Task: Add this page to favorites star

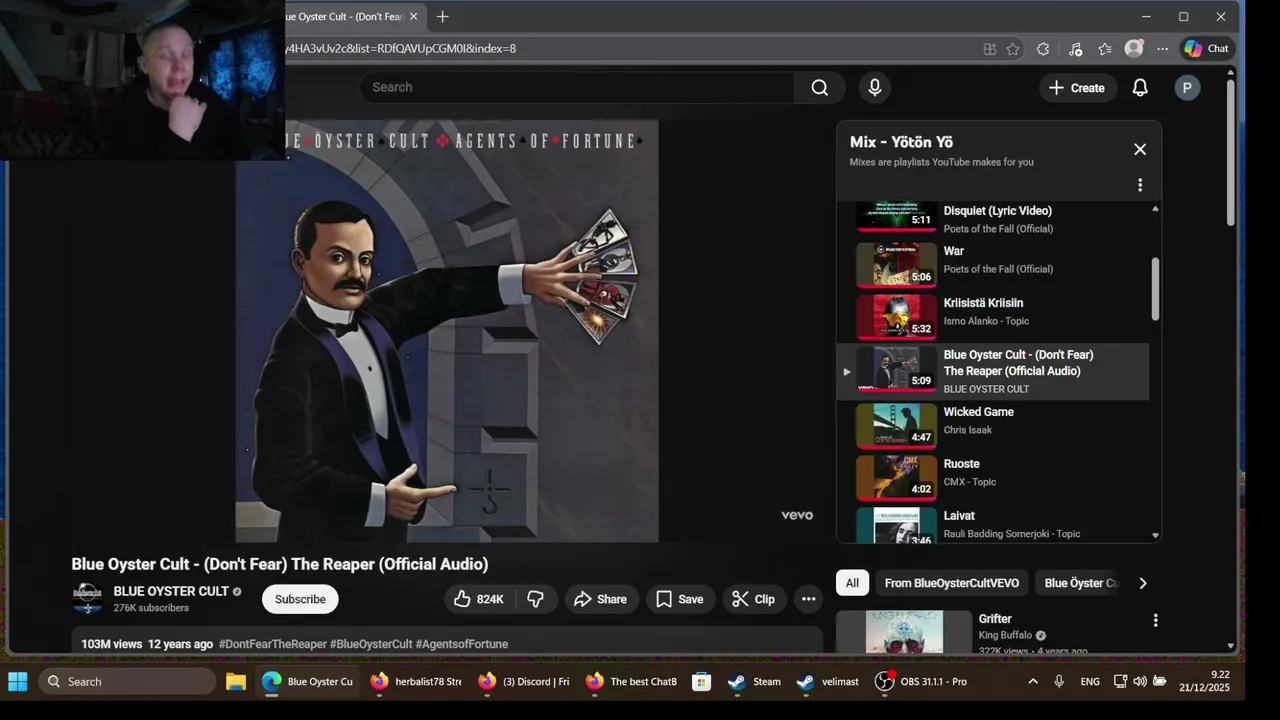Action: pyautogui.click(x=1013, y=48)
